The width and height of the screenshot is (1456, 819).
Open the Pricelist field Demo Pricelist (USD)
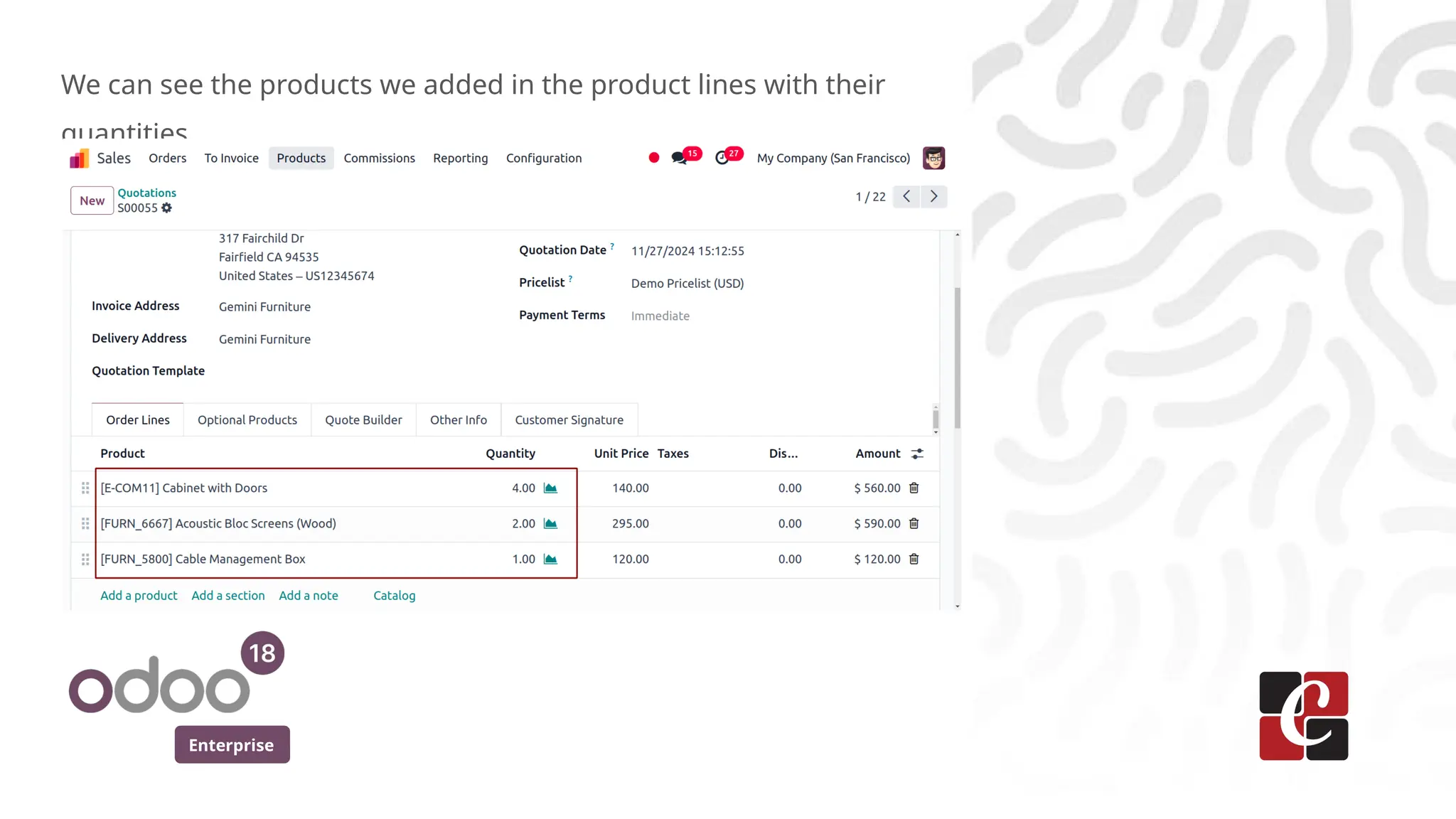(x=687, y=283)
